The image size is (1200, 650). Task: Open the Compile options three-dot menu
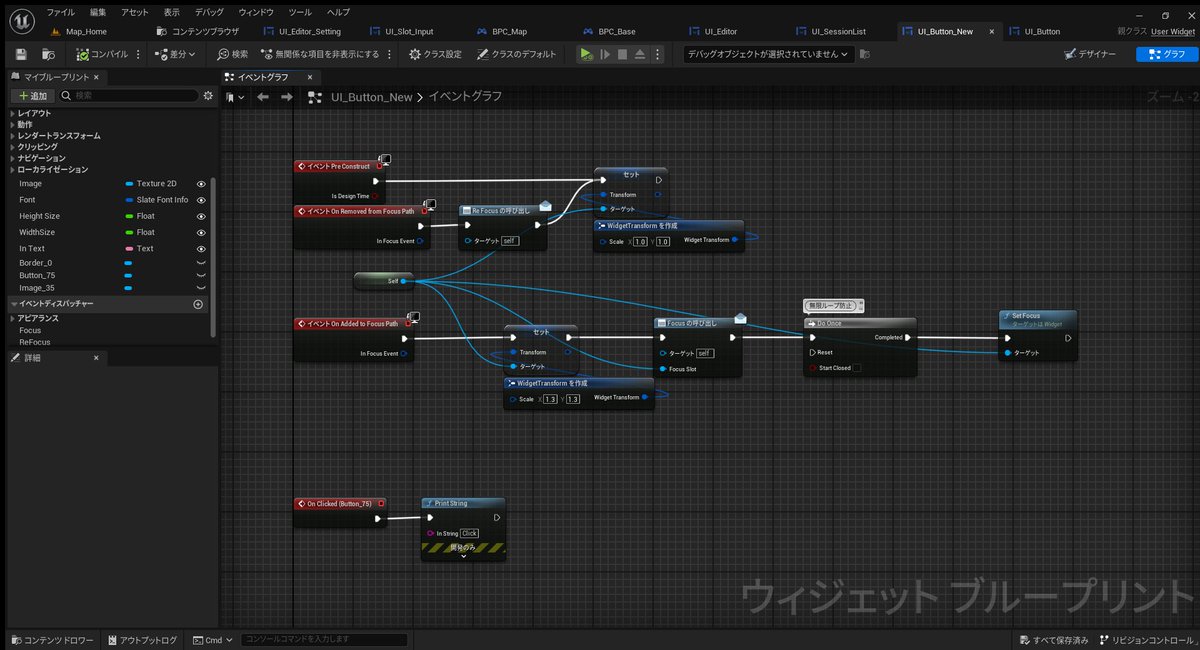click(138, 54)
